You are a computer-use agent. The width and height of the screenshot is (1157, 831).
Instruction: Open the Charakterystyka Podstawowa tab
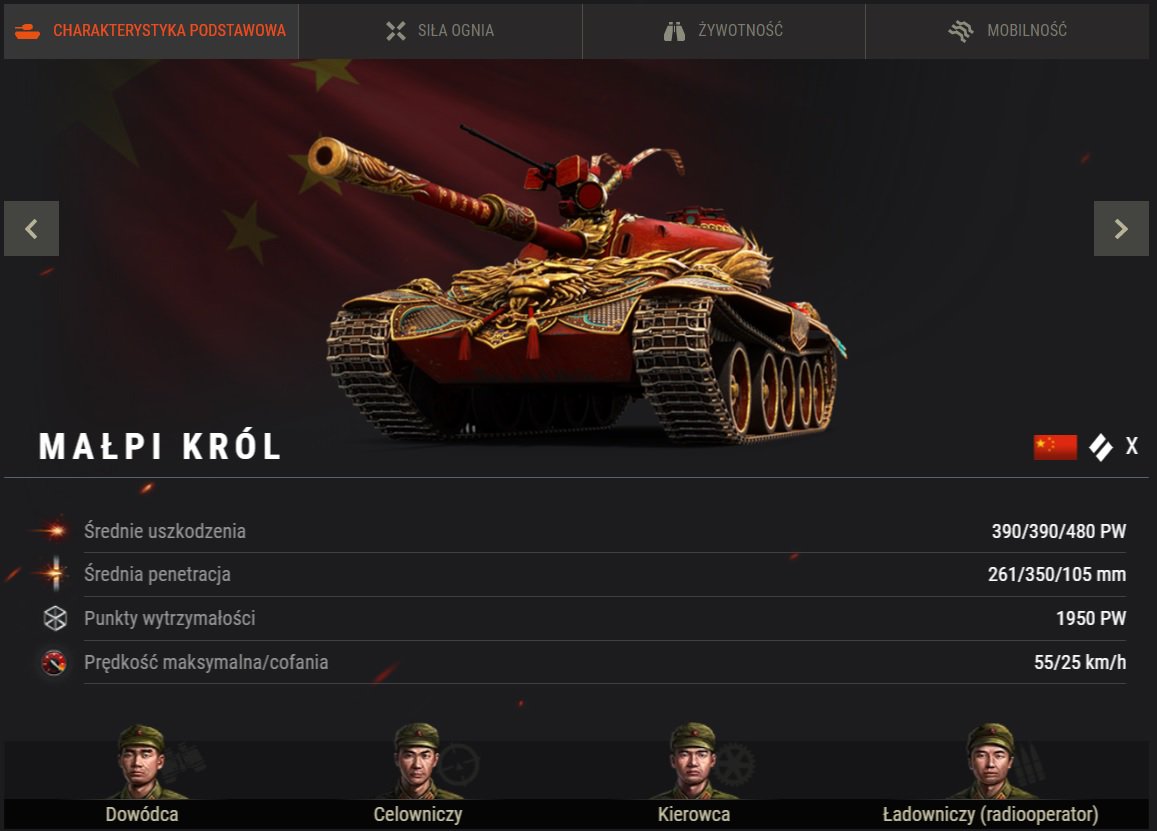151,31
